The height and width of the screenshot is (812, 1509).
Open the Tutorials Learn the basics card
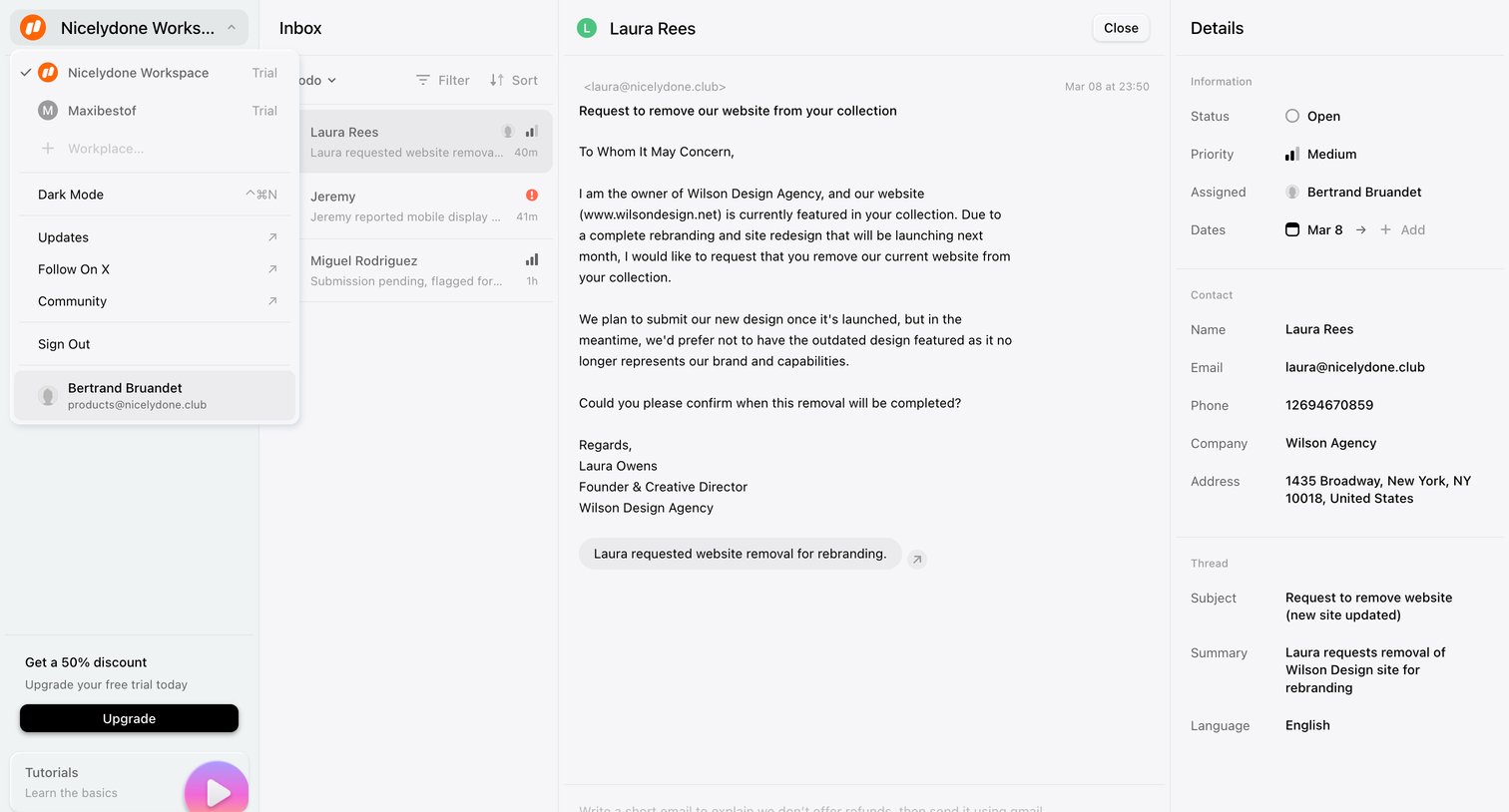click(x=129, y=782)
